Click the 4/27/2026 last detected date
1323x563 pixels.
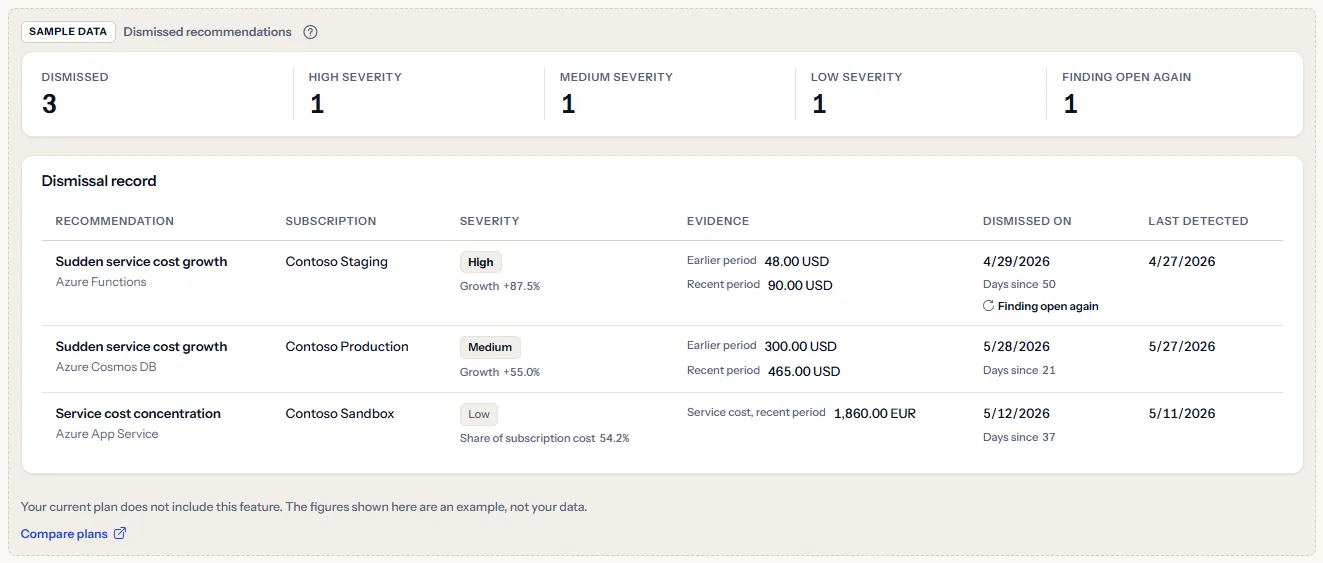point(1182,262)
